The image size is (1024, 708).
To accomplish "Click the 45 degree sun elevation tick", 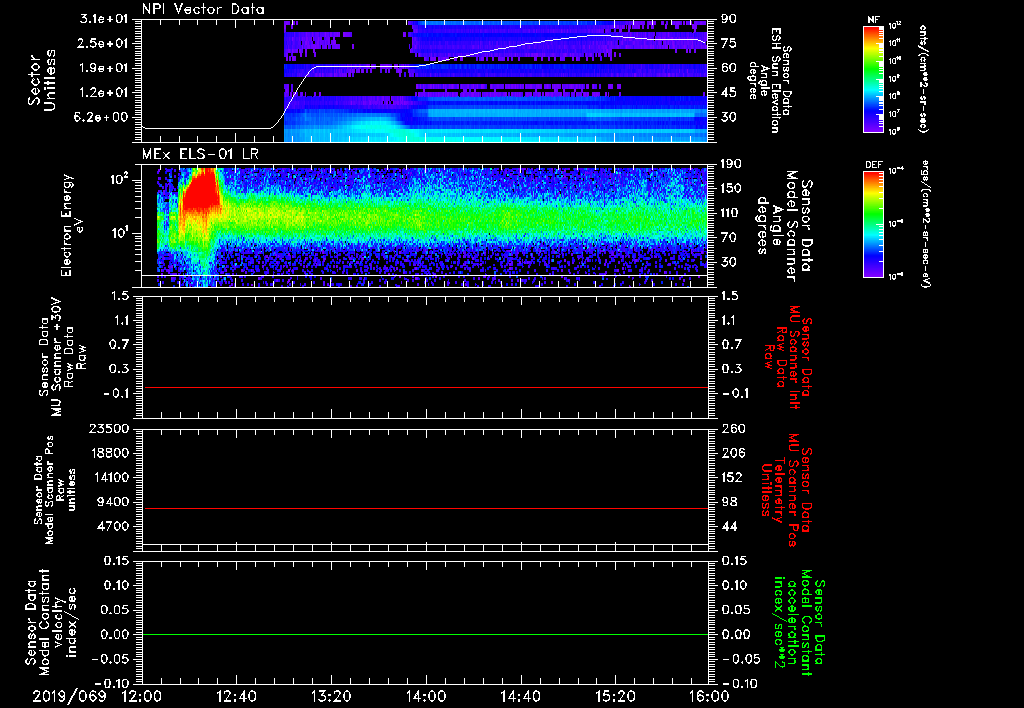I will click(728, 93).
